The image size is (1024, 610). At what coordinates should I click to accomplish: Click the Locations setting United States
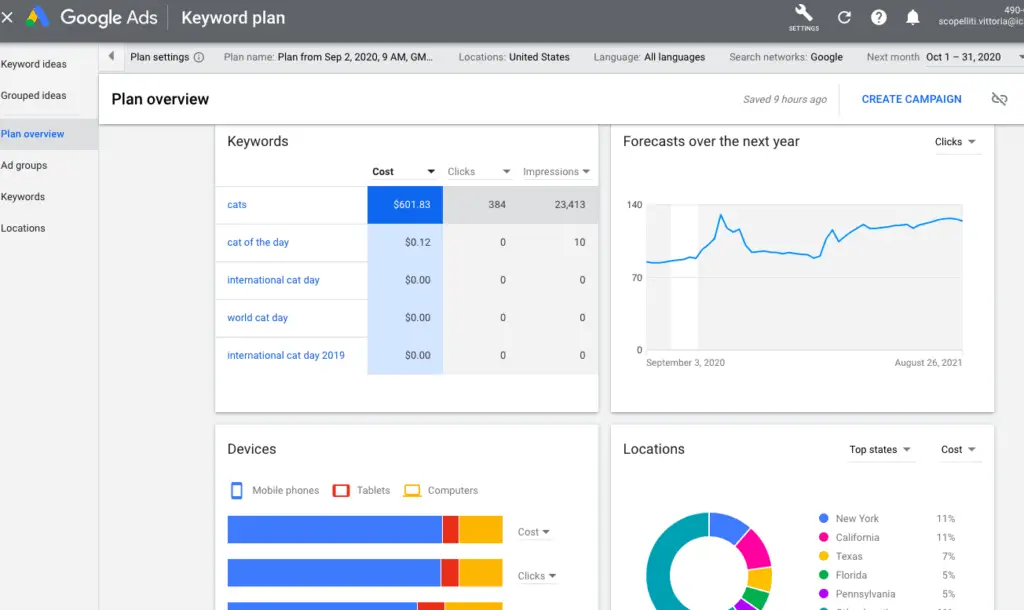(539, 57)
